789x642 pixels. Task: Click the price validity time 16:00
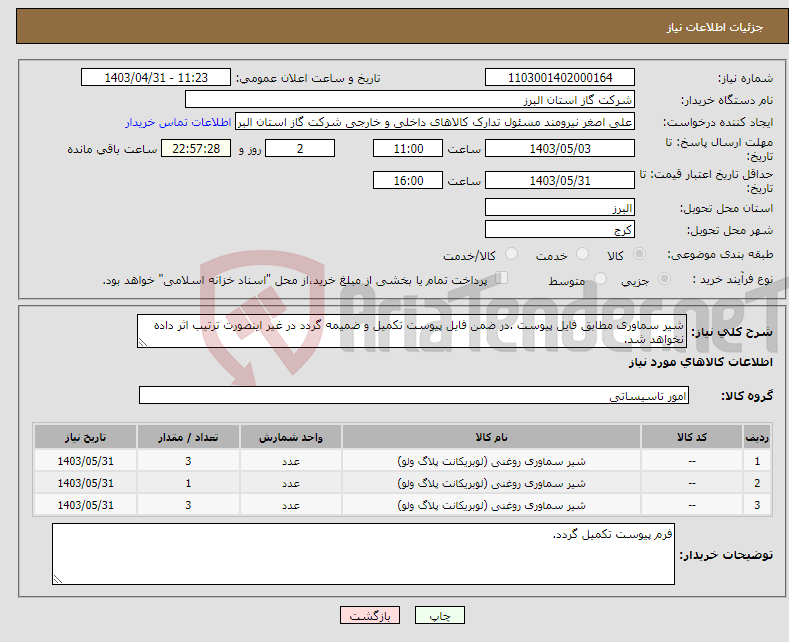click(x=408, y=180)
